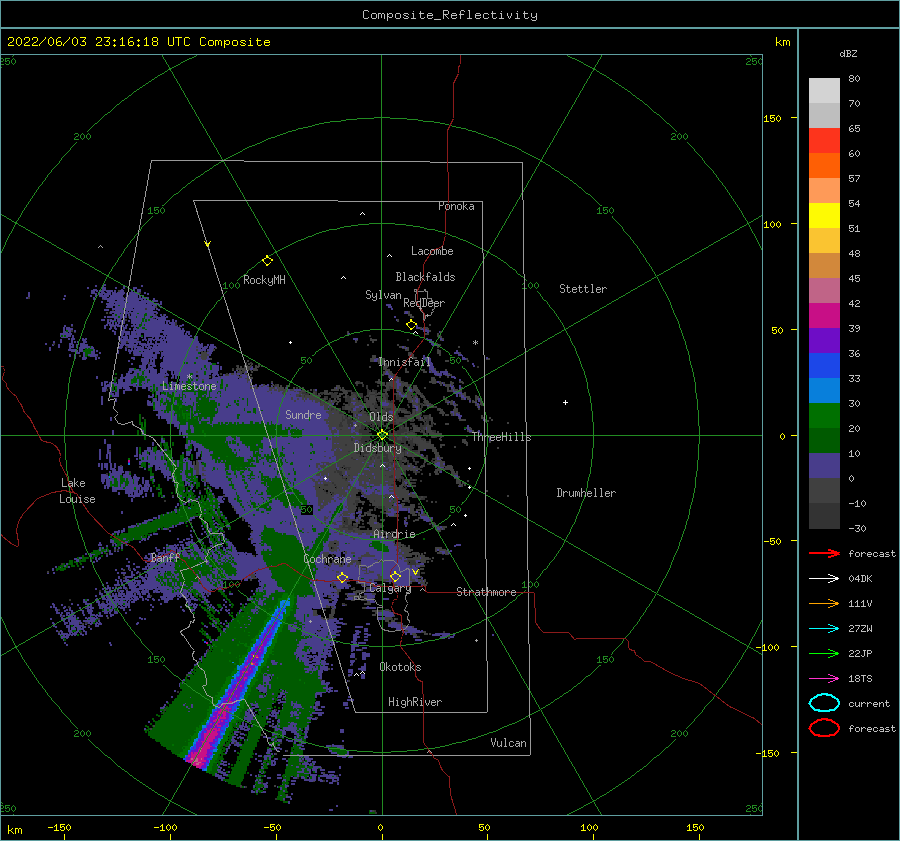Click the Olds town label
Viewport: 900px width, 841px height.
click(x=381, y=417)
